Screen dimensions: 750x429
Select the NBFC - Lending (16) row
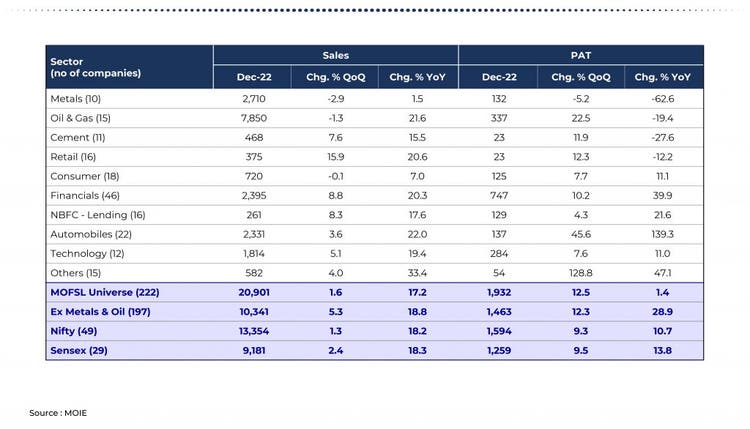[97, 215]
